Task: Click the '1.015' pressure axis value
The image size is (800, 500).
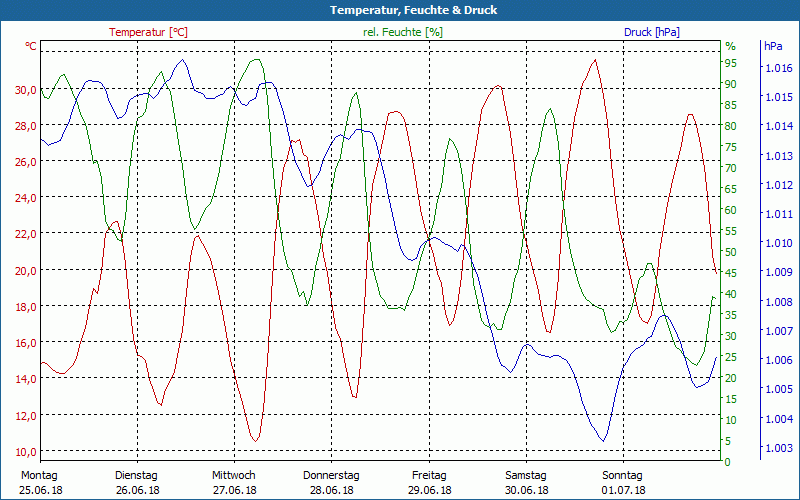Action: click(x=779, y=97)
